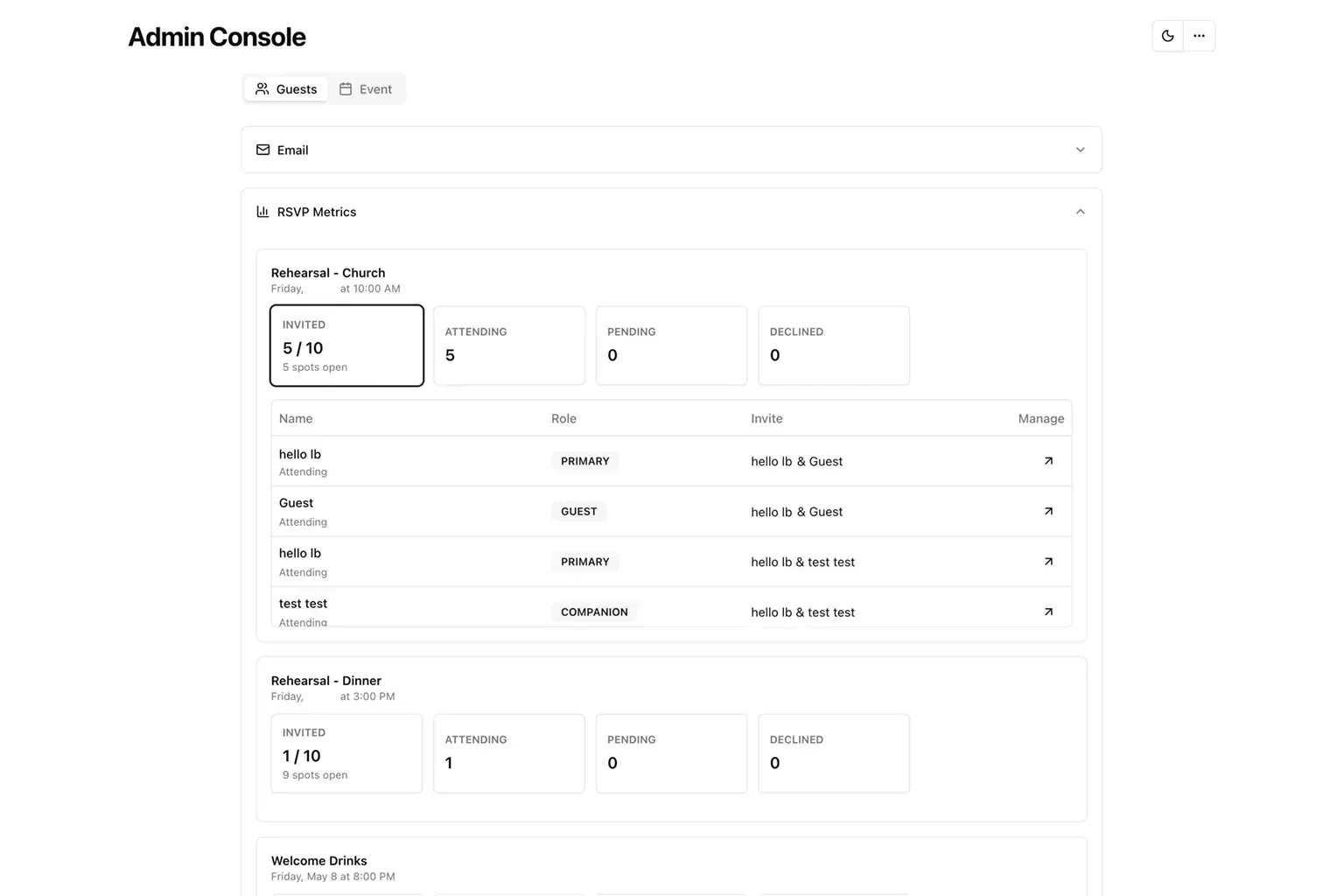Click the Rehearsal - Church heading
This screenshot has height=896, width=1344.
328,273
